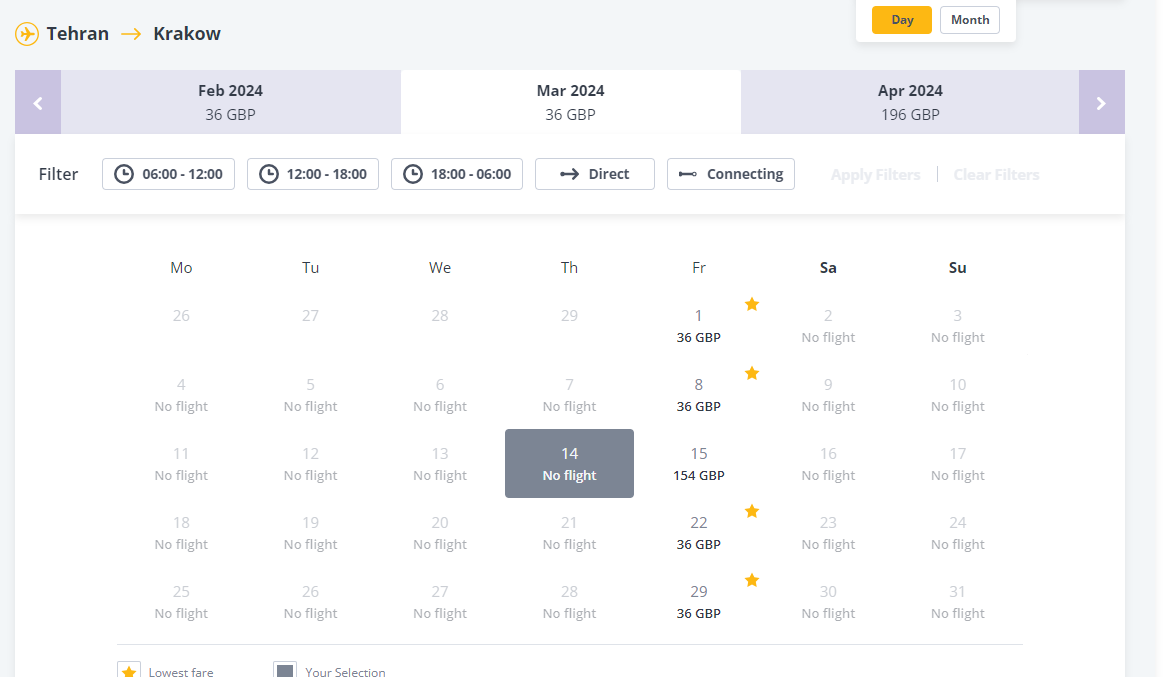Click the Sa weekday header
This screenshot has height=677, width=1165.
828,268
